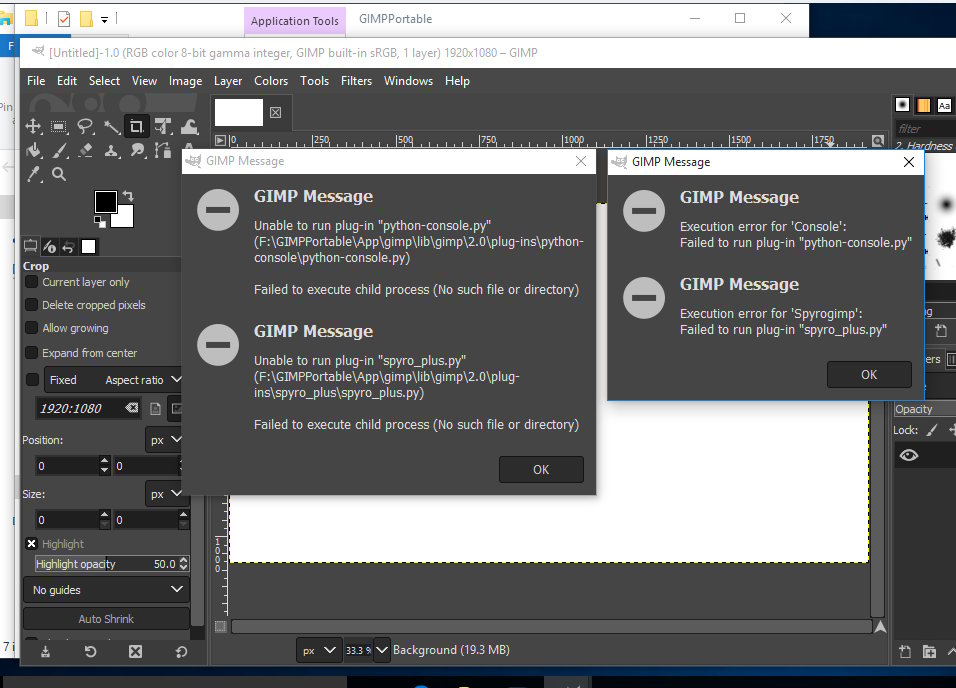The height and width of the screenshot is (688, 956).
Task: Toggle Delete cropped pixels checkbox
Action: click(32, 305)
